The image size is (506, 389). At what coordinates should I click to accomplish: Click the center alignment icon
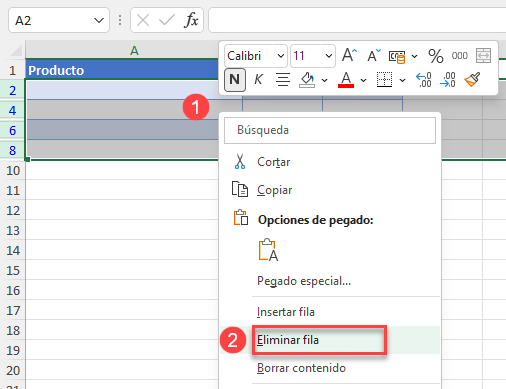pyautogui.click(x=283, y=80)
